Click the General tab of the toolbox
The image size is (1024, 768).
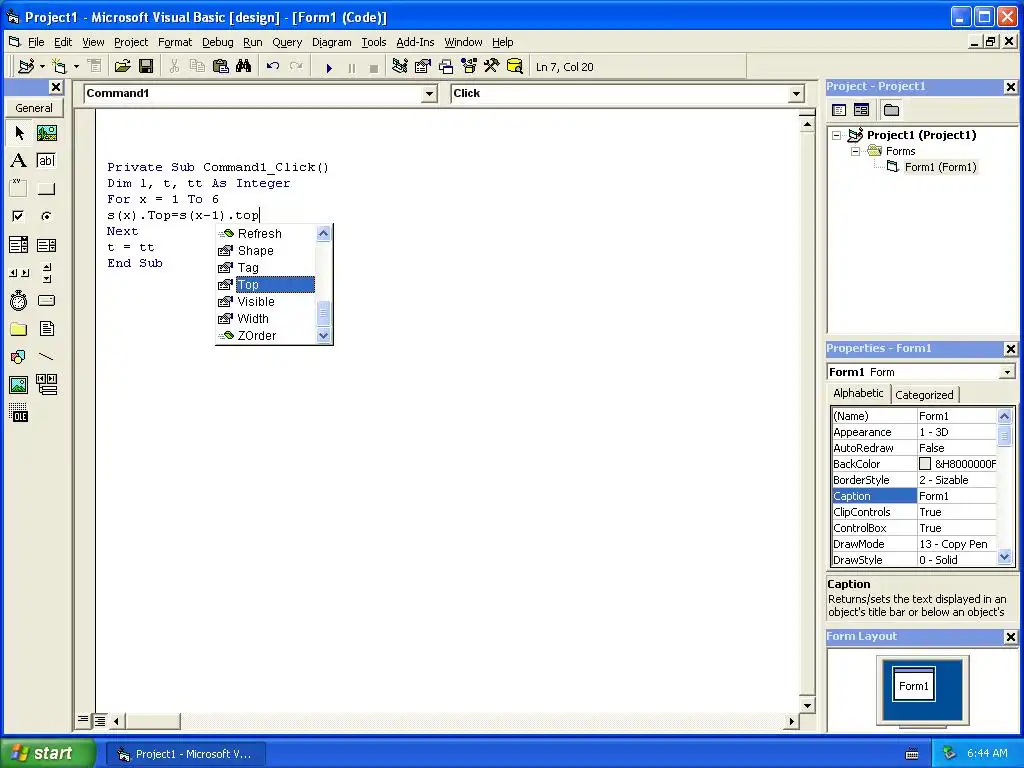point(34,108)
